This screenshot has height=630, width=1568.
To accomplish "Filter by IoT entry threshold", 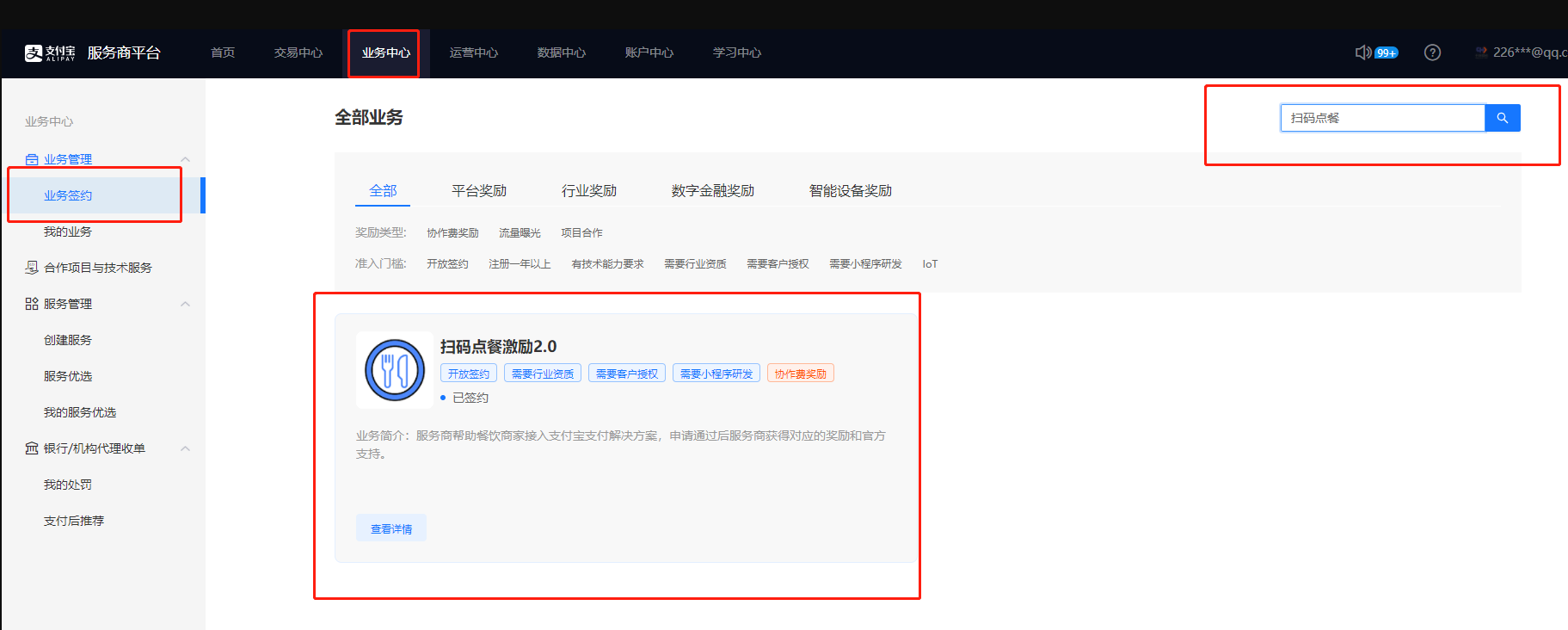I will tap(930, 264).
